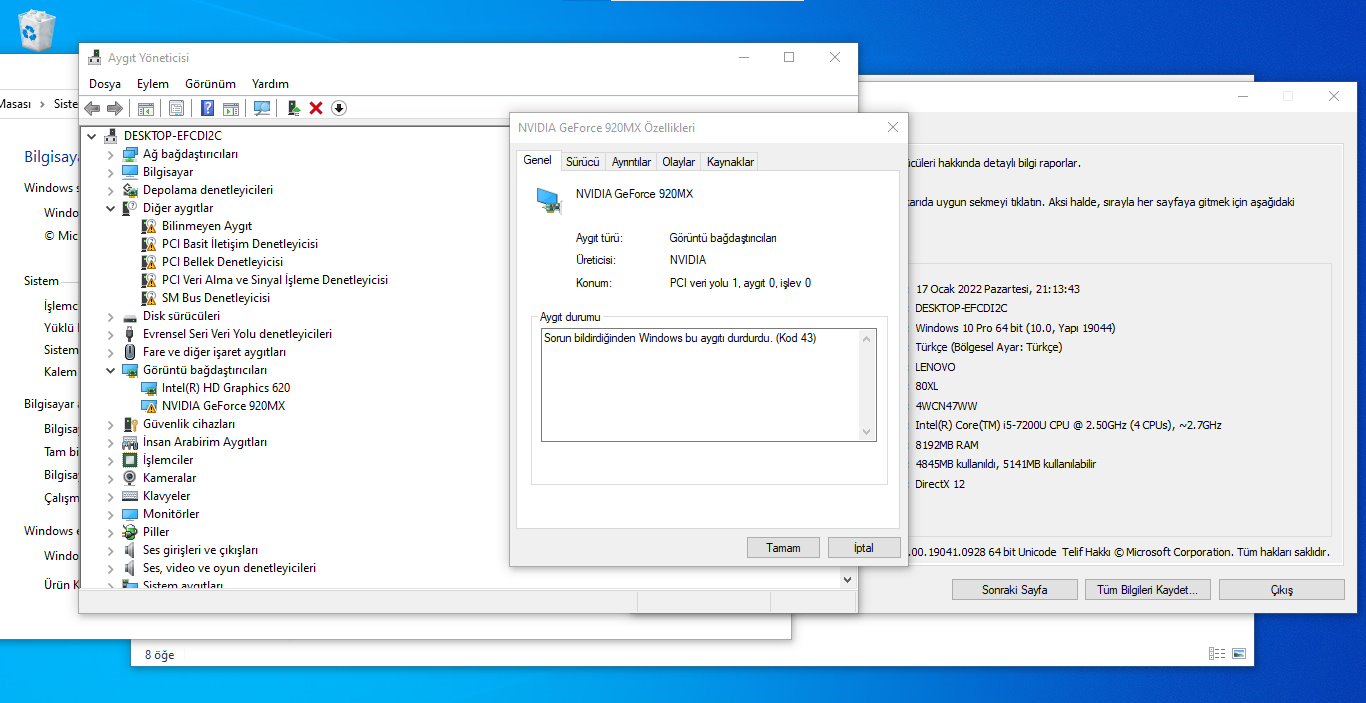Select the PCI Basit İletişim Denetleyicisi icon
This screenshot has width=1366, height=703.
pos(149,244)
